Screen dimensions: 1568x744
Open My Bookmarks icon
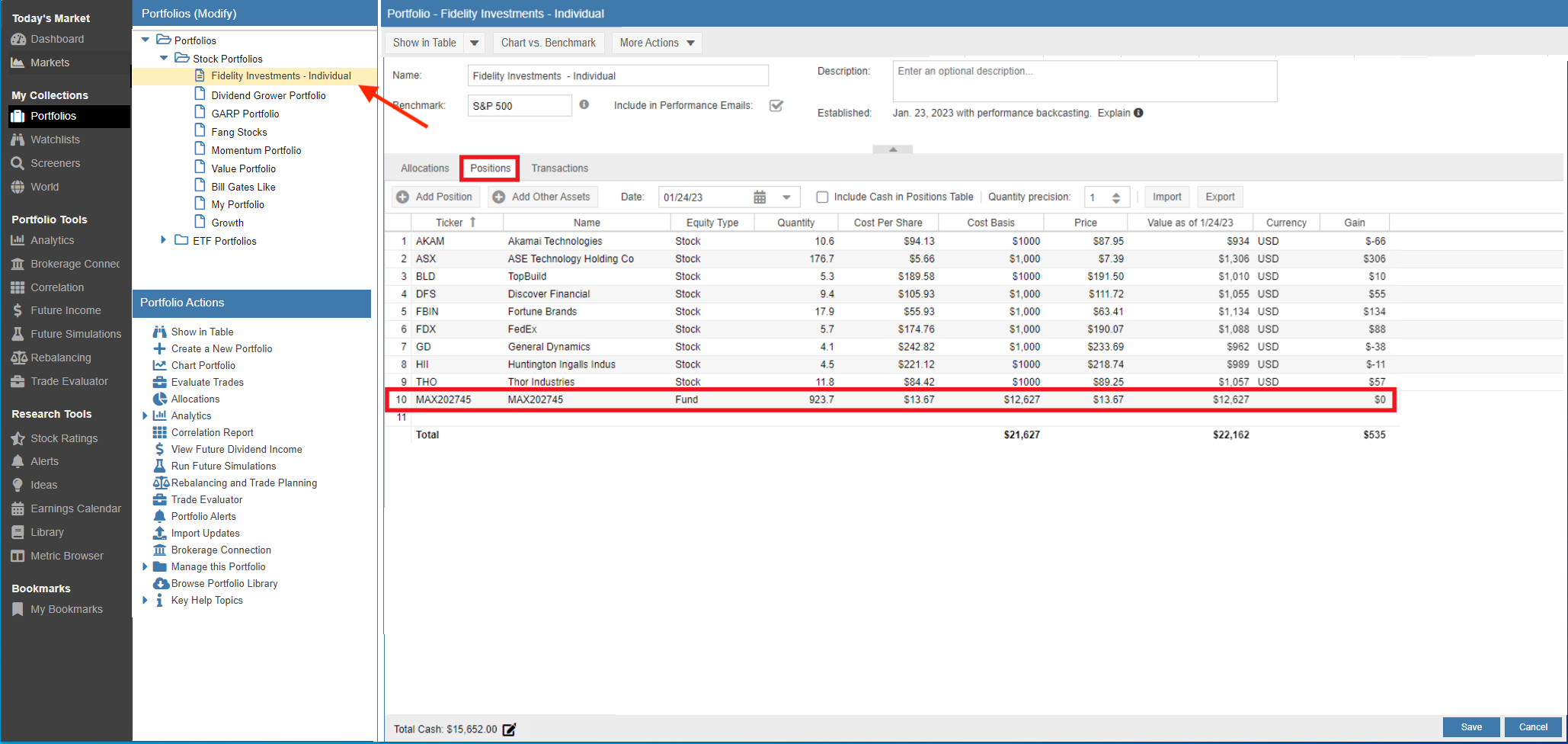[18, 609]
